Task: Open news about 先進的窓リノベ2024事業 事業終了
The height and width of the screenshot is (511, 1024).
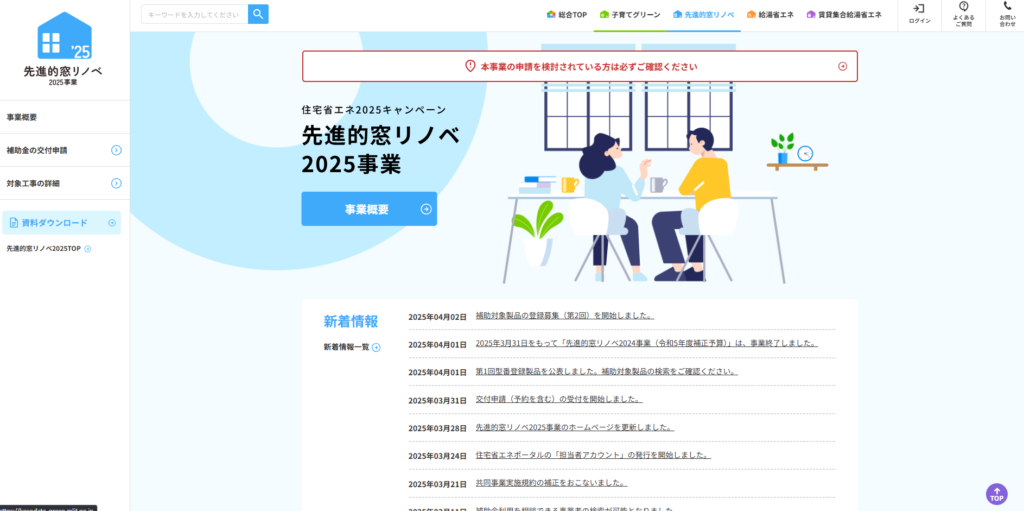Action: [x=647, y=343]
